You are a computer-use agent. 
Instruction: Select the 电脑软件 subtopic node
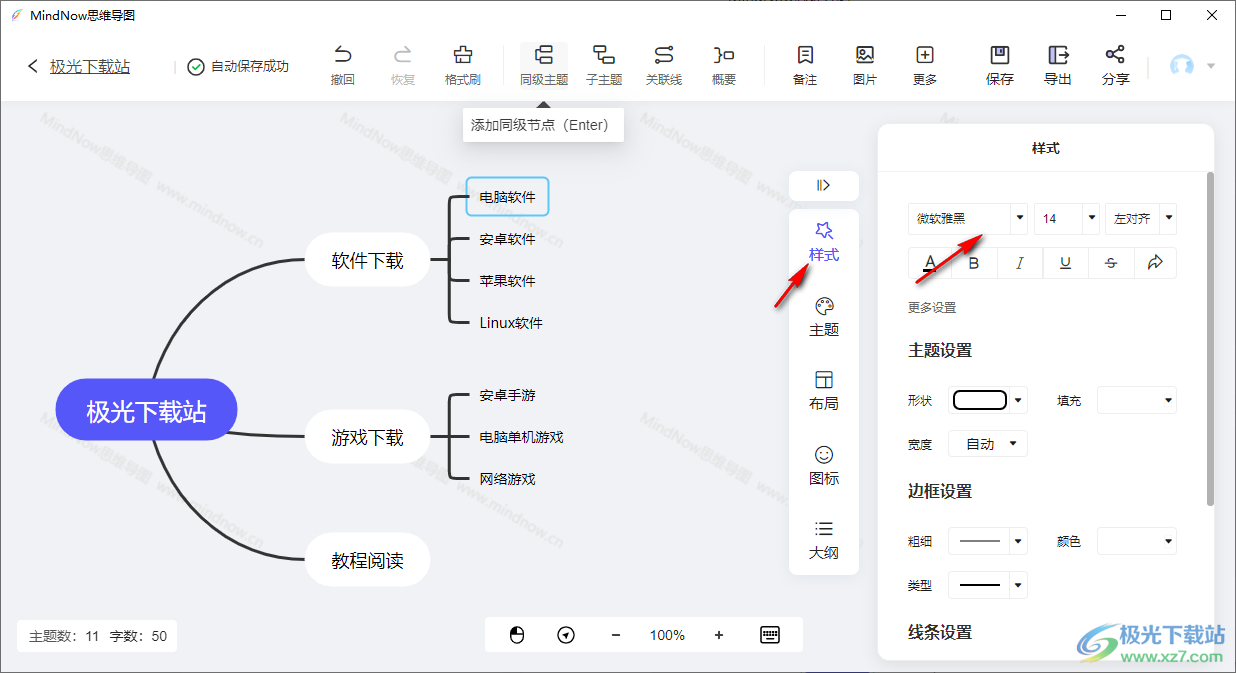pos(507,197)
